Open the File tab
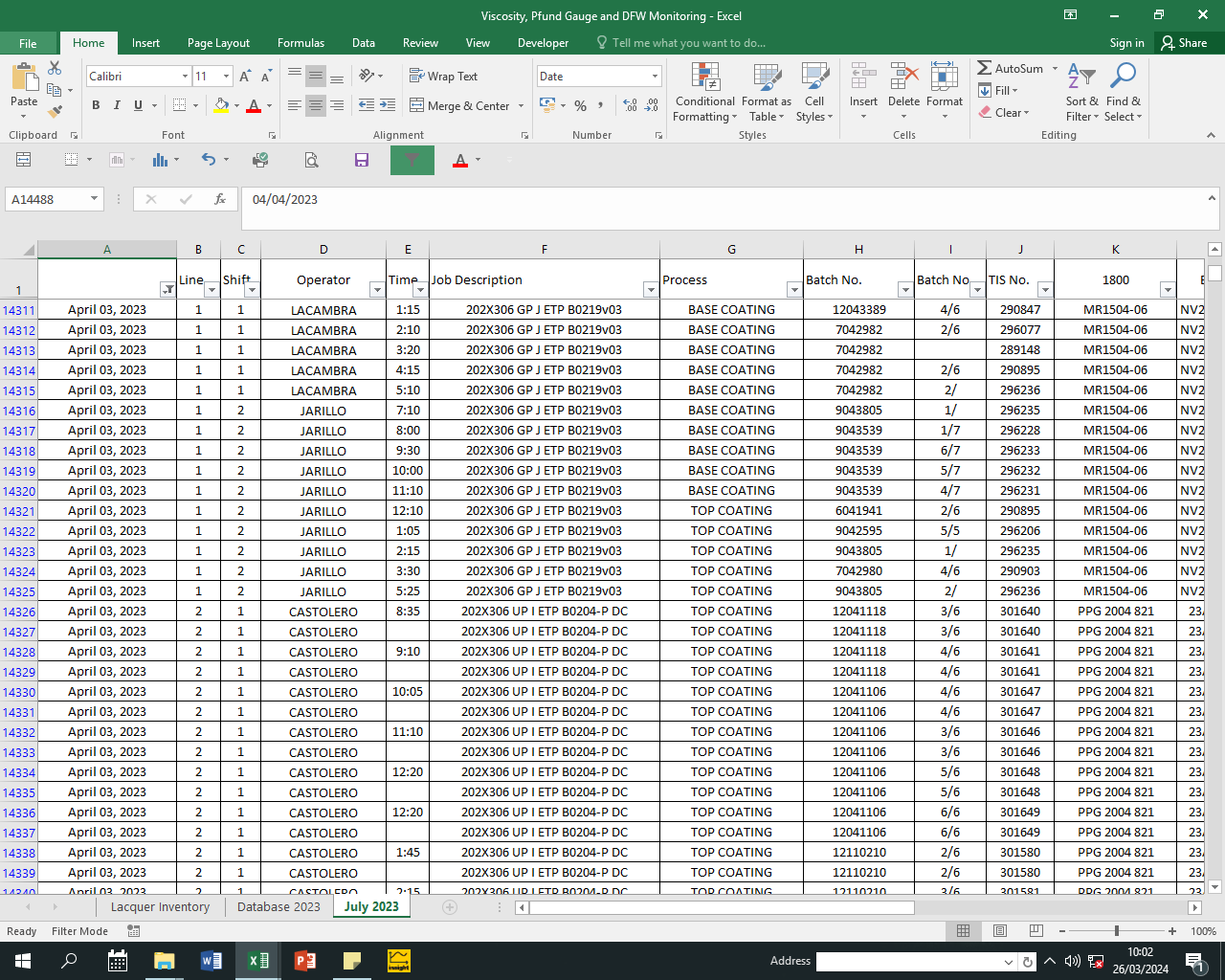This screenshot has width=1225, height=980. pos(29,43)
